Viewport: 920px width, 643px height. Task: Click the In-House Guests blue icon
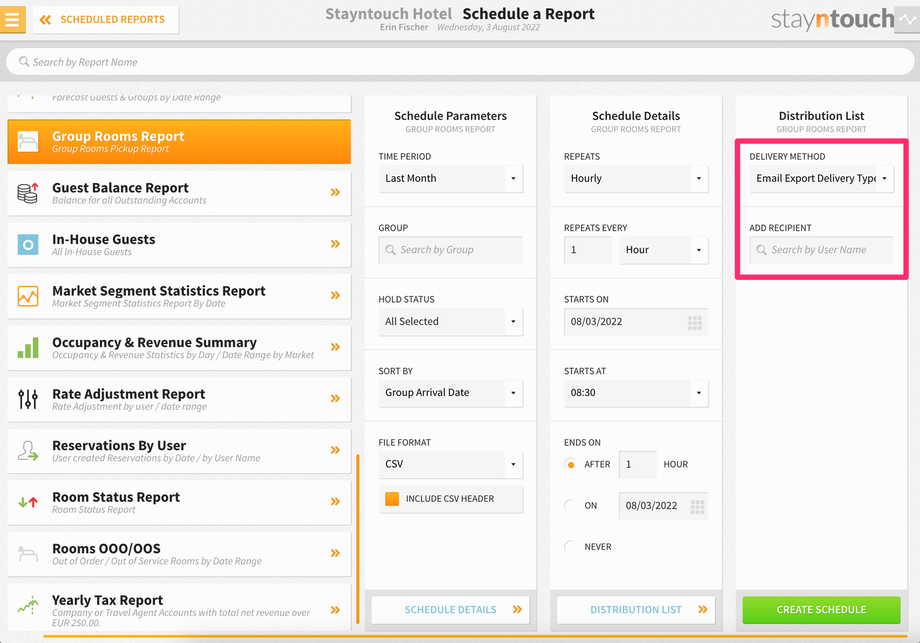click(28, 244)
